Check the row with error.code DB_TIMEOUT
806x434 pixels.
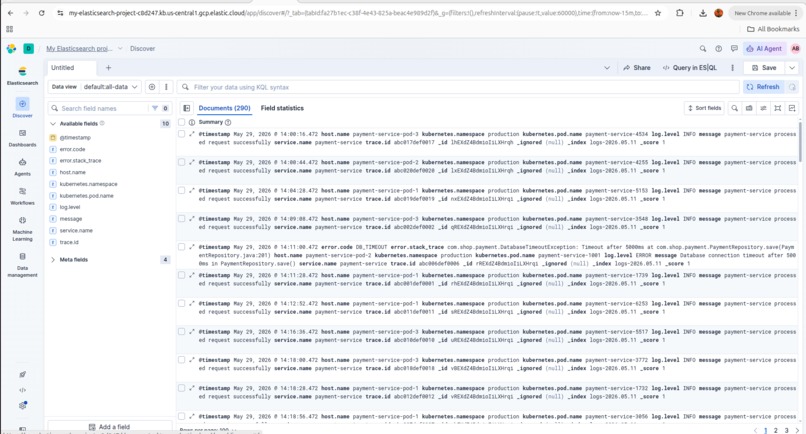coord(181,247)
